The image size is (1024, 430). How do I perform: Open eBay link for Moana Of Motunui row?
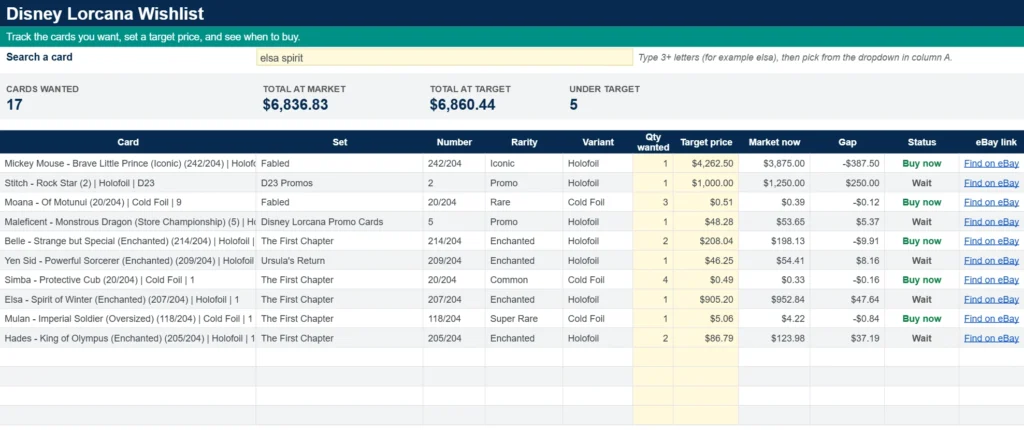point(991,203)
